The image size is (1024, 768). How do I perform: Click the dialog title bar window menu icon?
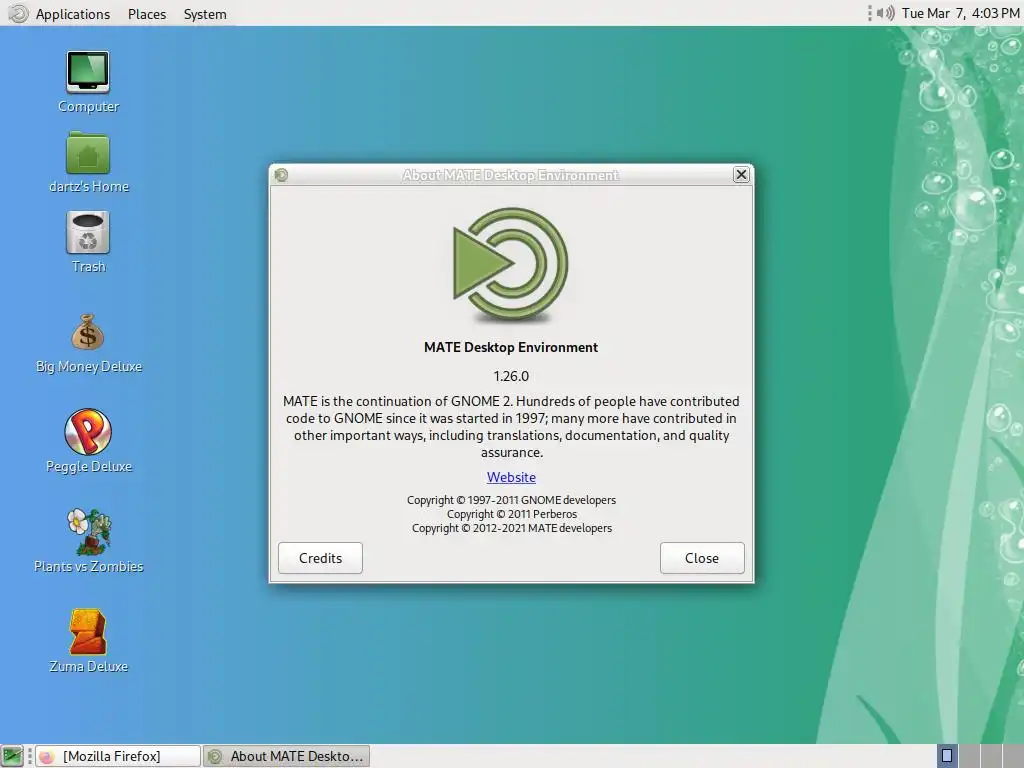(x=281, y=175)
